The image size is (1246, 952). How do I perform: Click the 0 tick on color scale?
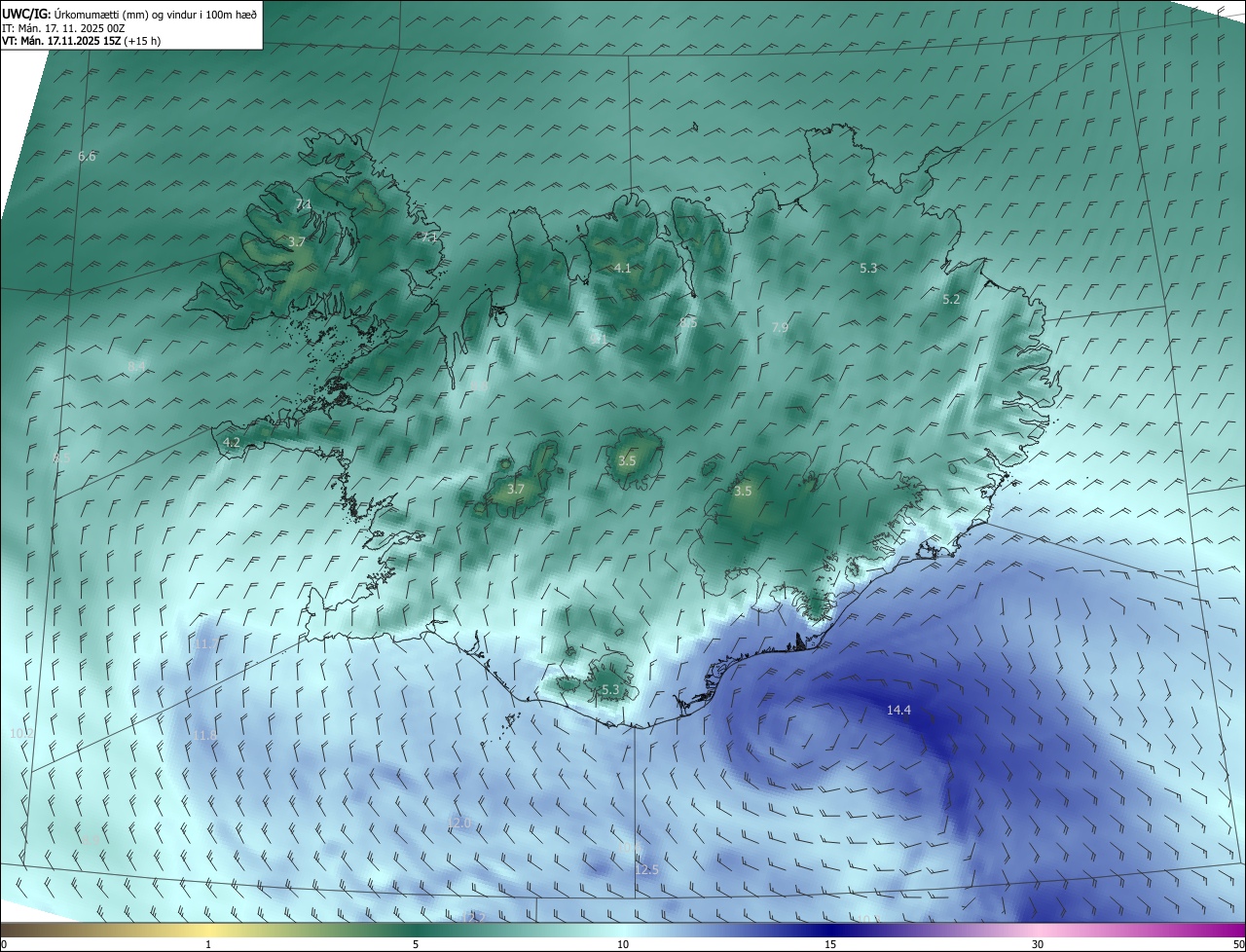4,944
